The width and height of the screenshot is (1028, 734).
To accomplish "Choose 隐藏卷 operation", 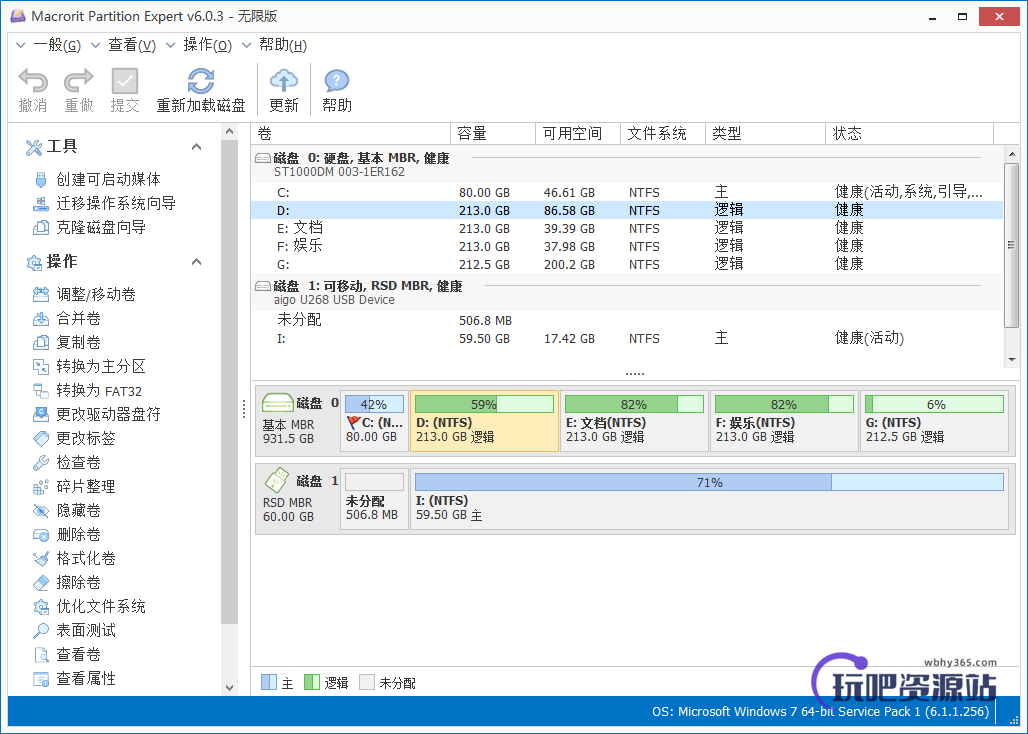I will 67,511.
